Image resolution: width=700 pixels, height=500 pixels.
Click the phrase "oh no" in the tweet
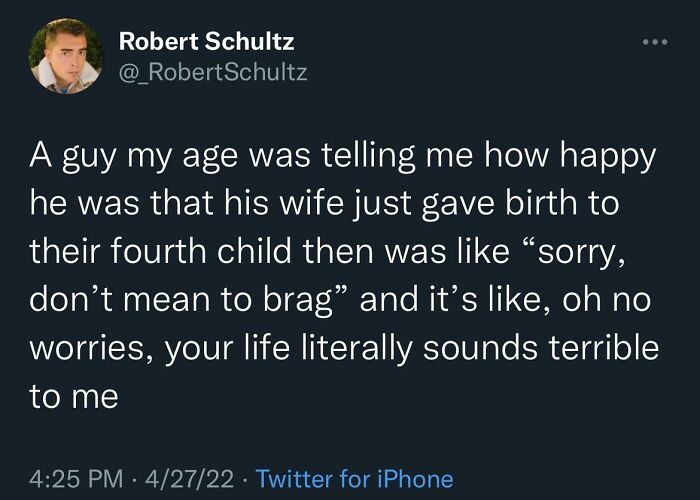pyautogui.click(x=605, y=301)
